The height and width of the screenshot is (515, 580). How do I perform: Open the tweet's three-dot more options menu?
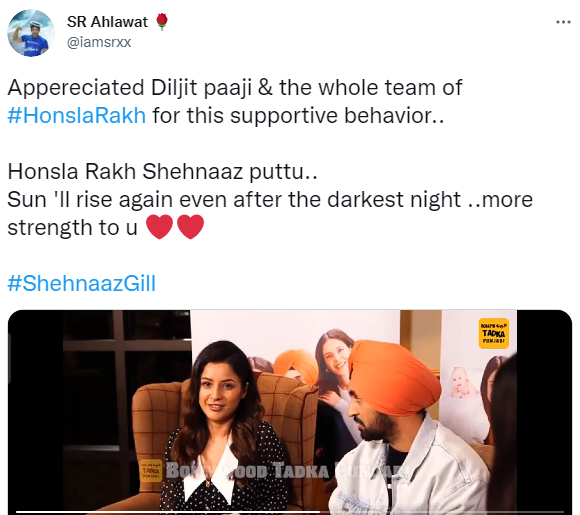coord(563,23)
